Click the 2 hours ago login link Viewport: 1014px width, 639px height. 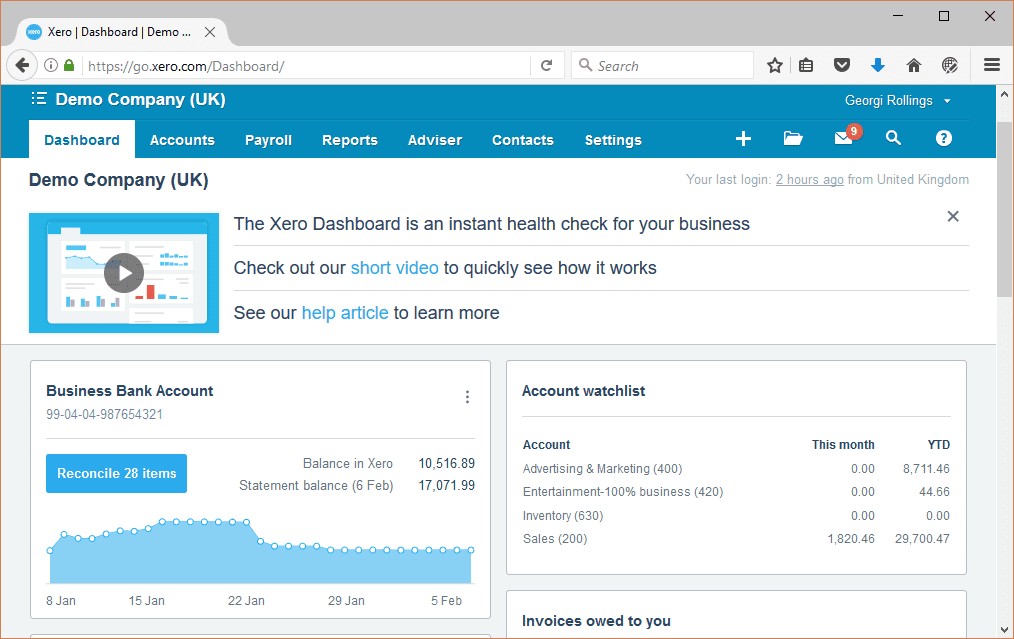pos(810,180)
